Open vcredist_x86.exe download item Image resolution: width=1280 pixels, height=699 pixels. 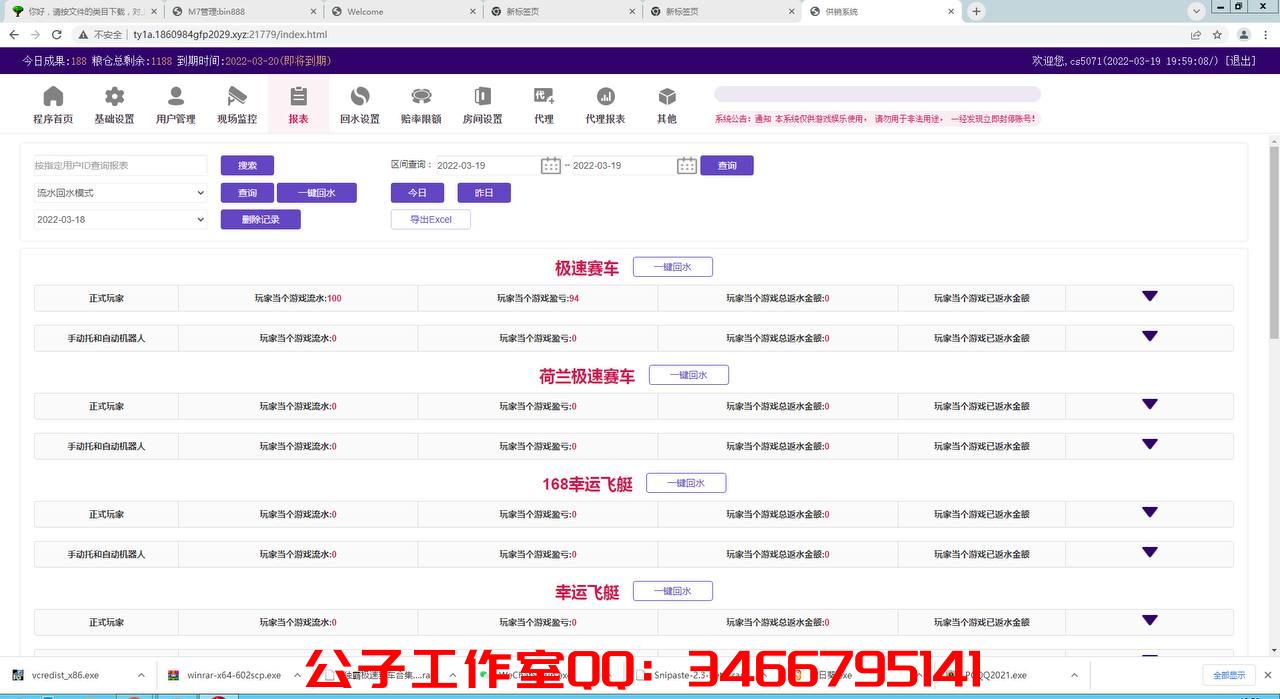point(65,675)
